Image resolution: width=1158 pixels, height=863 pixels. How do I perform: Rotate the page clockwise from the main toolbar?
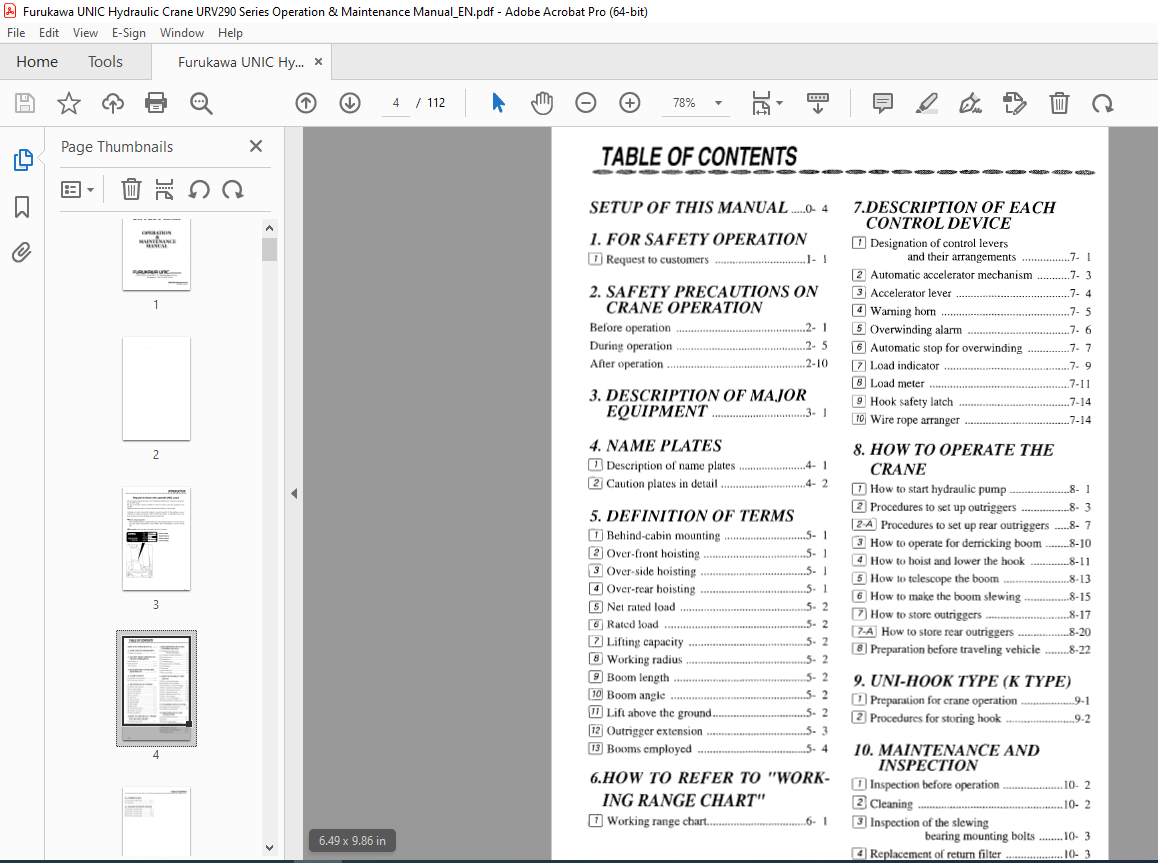tap(1103, 103)
